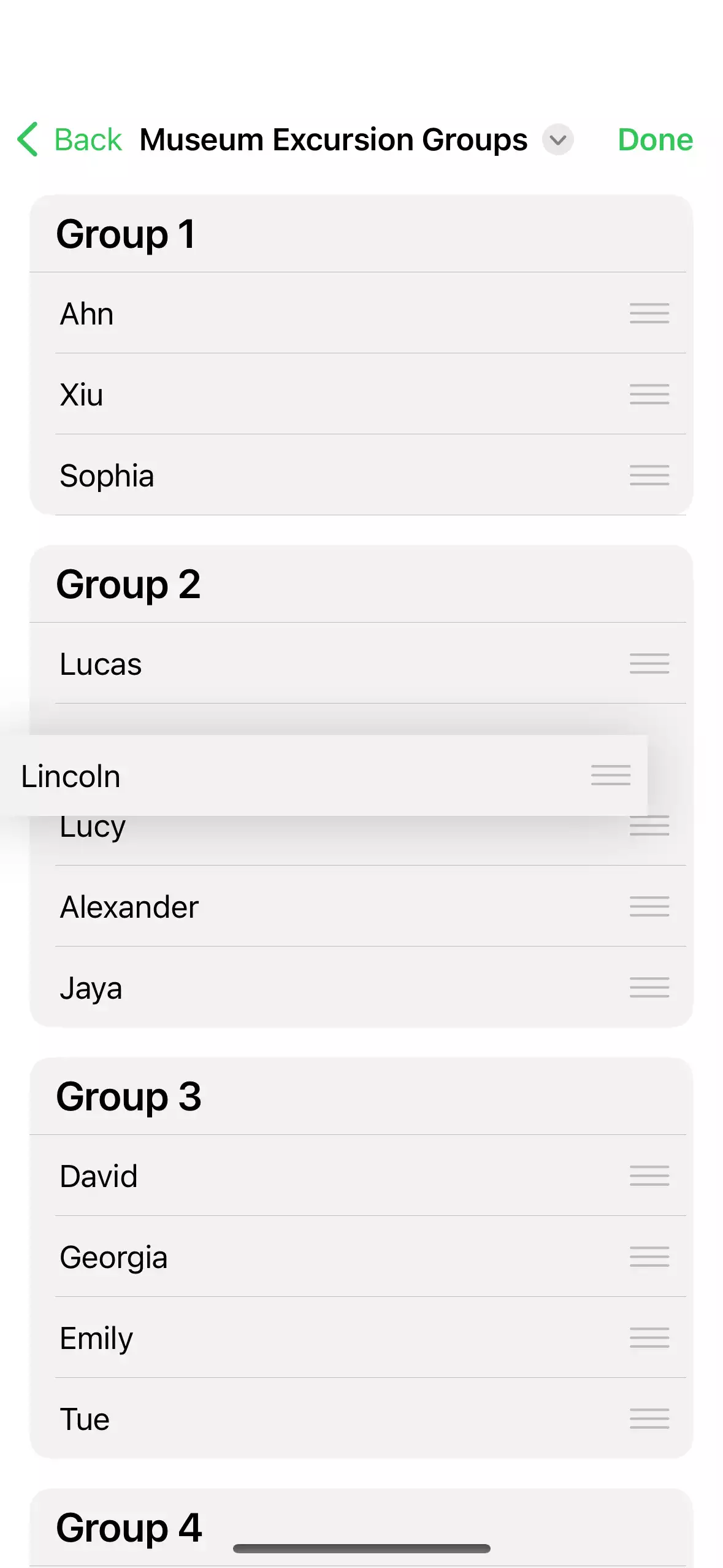723x1568 pixels.
Task: Tap the drag handle on Sophia's row
Action: click(649, 475)
